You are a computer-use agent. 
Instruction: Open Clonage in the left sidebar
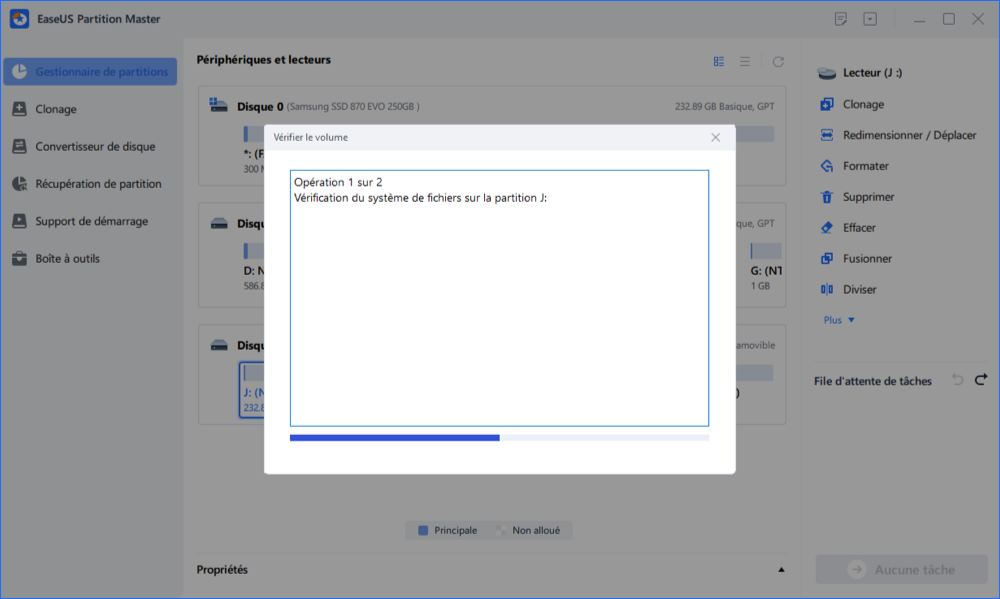point(56,109)
